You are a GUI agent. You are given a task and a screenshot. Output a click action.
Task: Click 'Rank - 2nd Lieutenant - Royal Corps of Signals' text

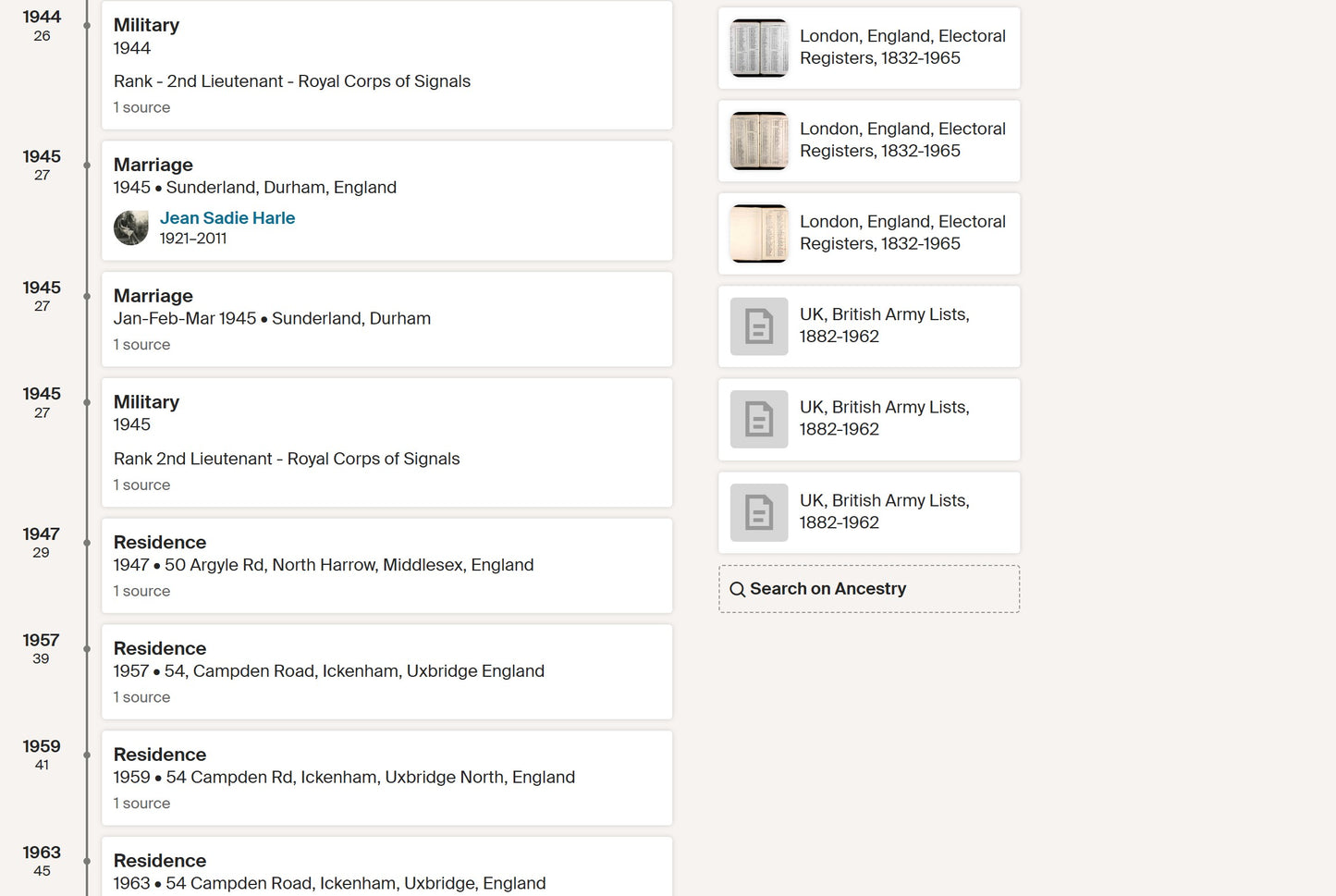click(x=292, y=81)
